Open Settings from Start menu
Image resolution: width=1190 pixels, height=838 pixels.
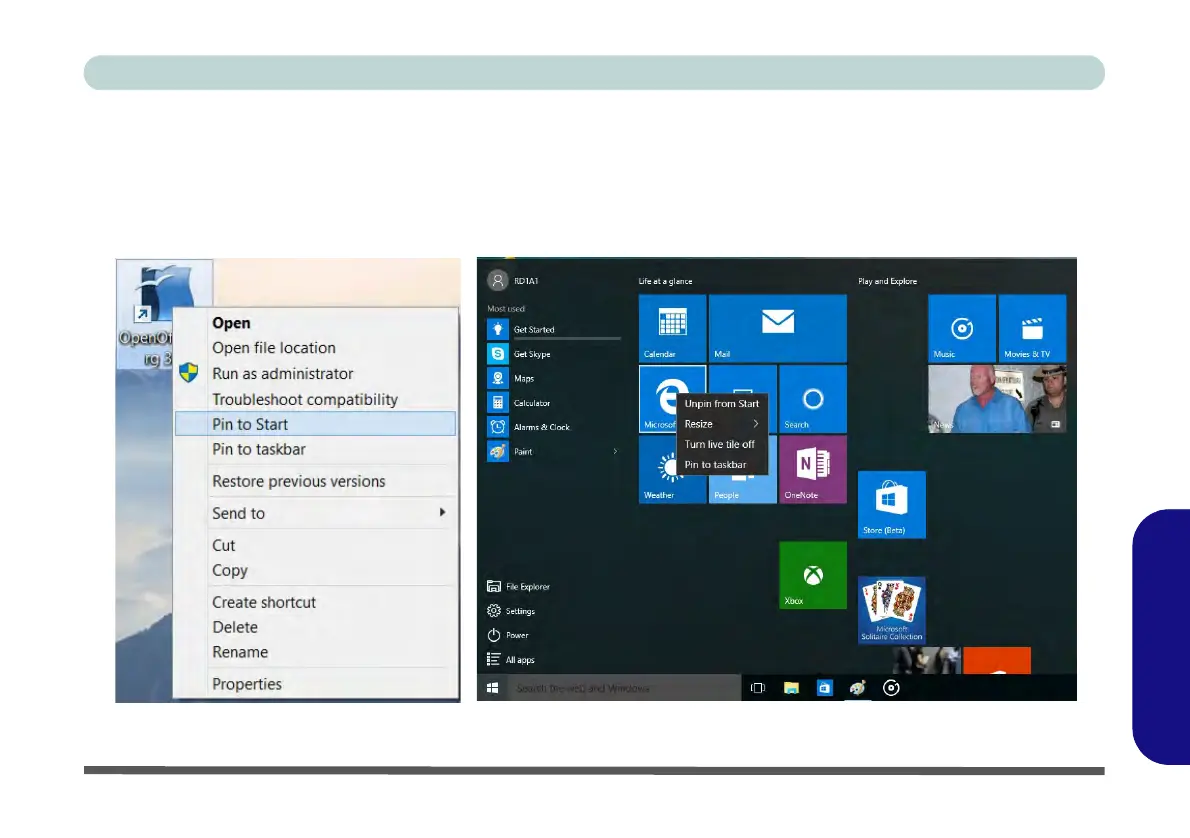[x=512, y=611]
